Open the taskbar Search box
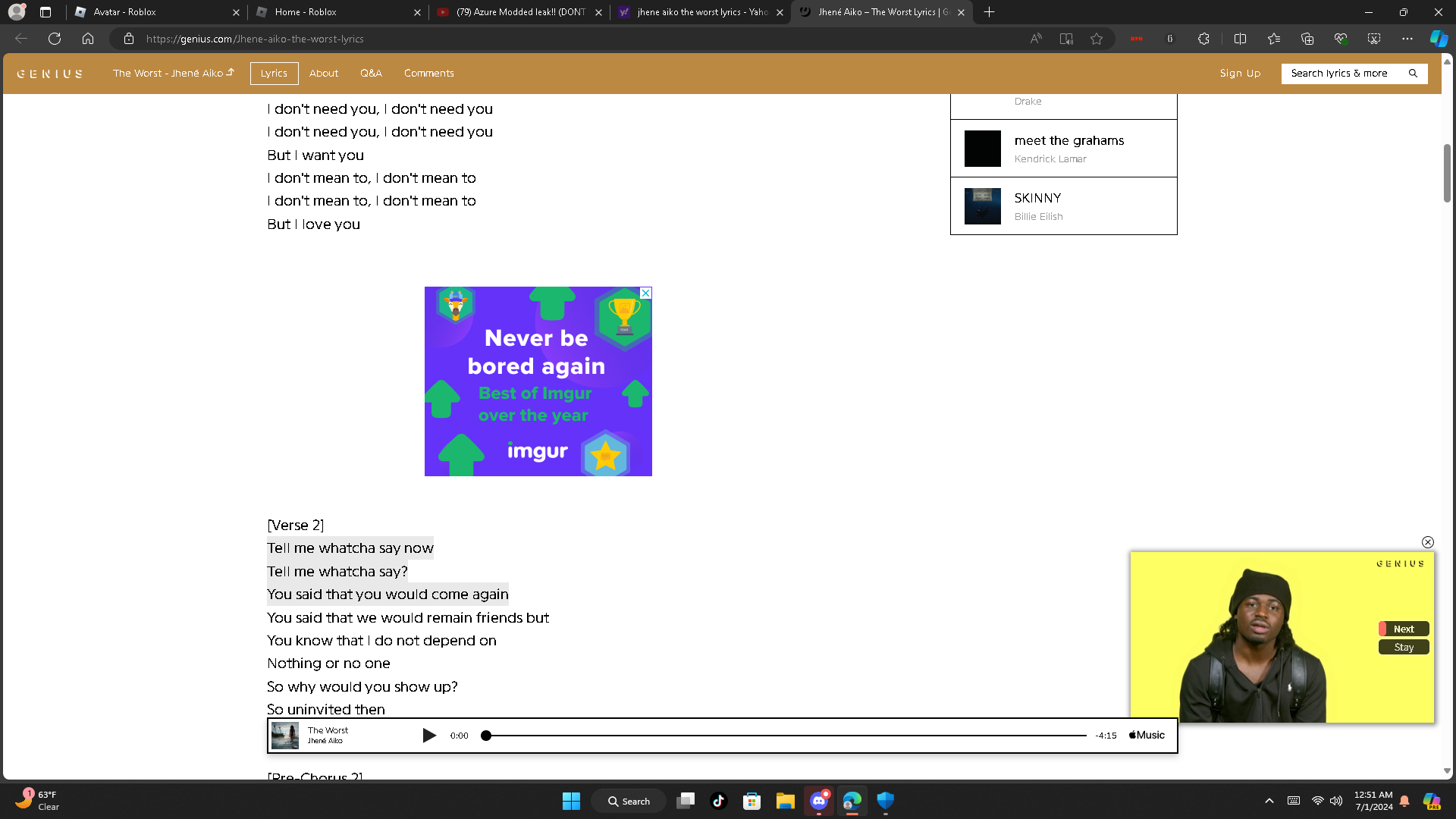Screen dimensions: 1456x819 pyautogui.click(x=629, y=801)
